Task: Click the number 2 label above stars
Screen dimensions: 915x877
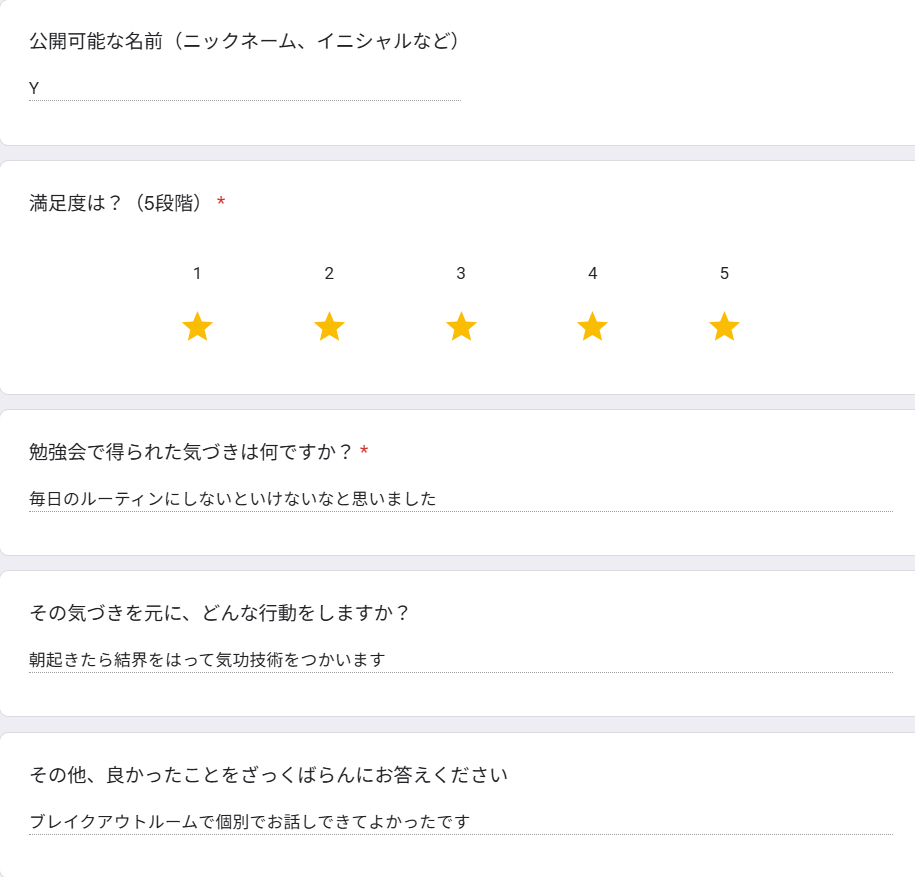Action: tap(329, 273)
